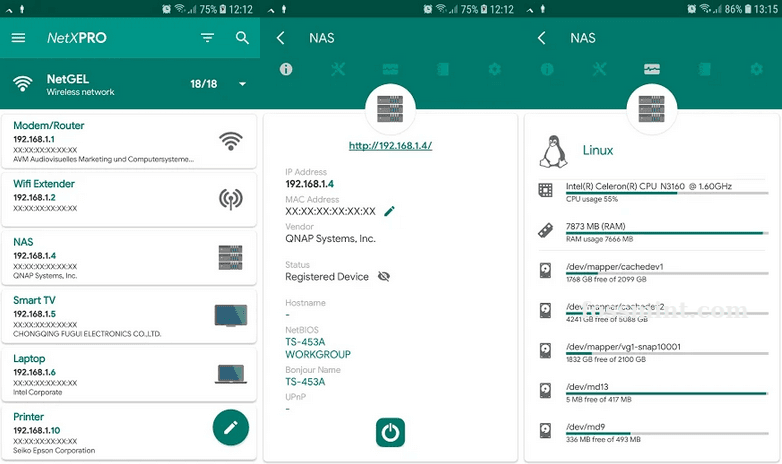This screenshot has width=782, height=464.
Task: Tap the alarm icon in left status bar
Action: coord(167,9)
